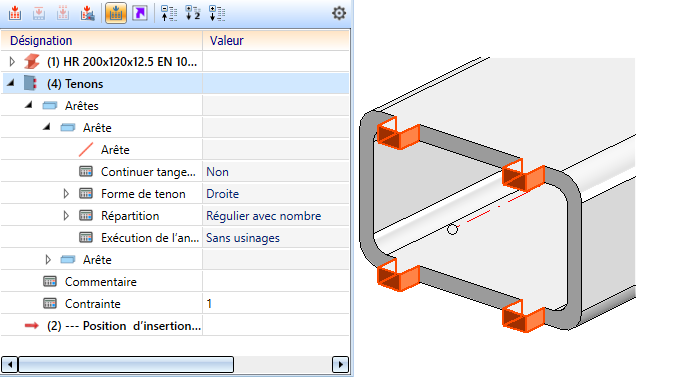Click the horizontal scrollbar right arrow
Viewport: 700px width, 377px height.
(x=340, y=364)
